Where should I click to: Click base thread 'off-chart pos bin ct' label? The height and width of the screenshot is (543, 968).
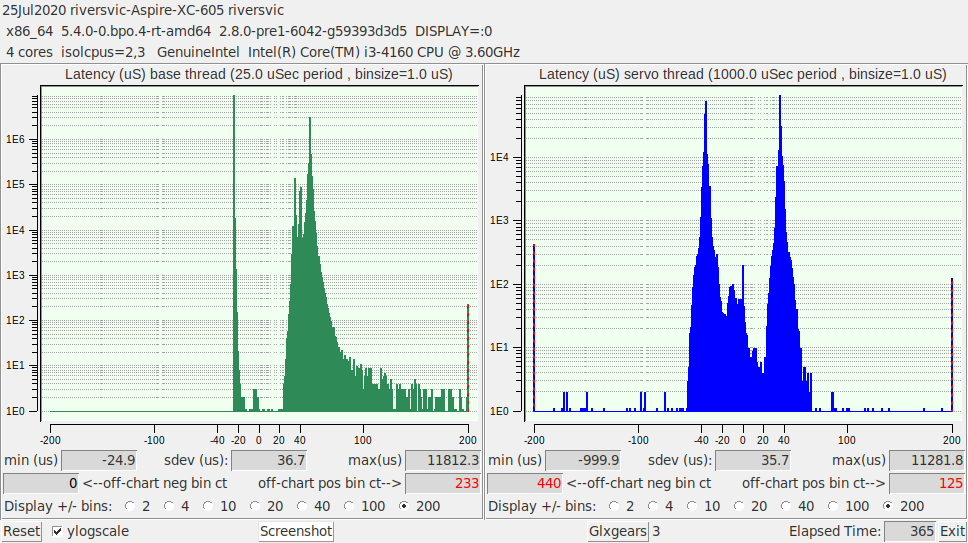(x=330, y=483)
